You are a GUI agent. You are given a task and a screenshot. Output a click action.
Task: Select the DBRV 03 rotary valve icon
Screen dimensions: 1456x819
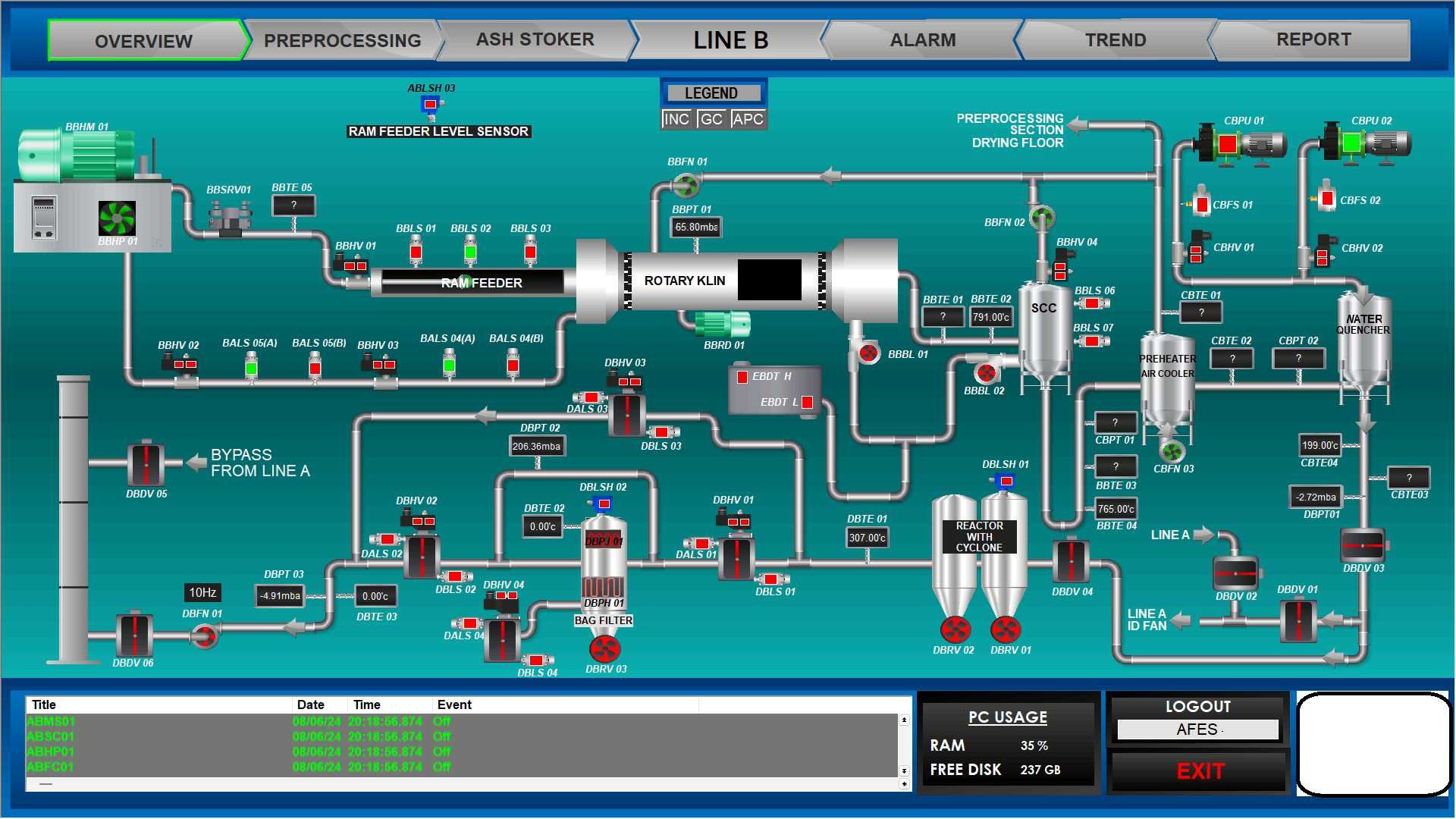[604, 648]
